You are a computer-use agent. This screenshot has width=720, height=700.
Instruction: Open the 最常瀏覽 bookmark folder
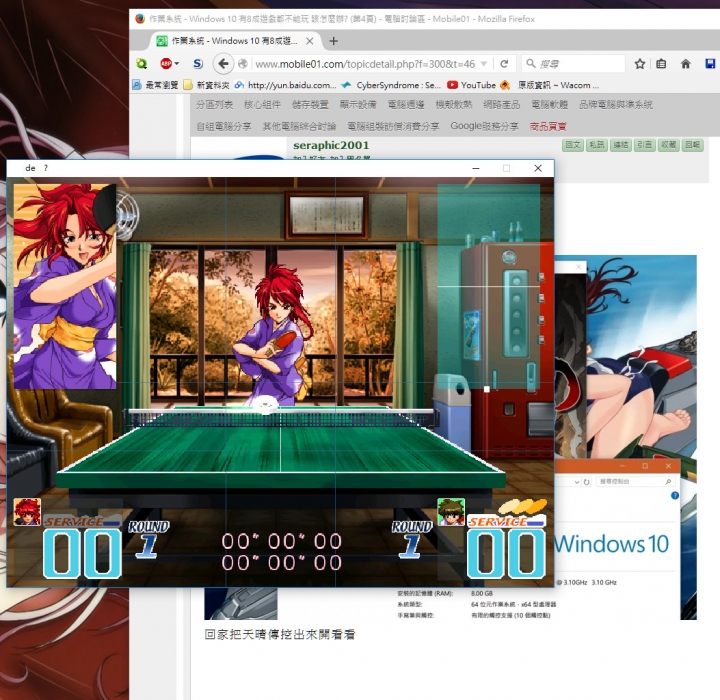[x=156, y=85]
